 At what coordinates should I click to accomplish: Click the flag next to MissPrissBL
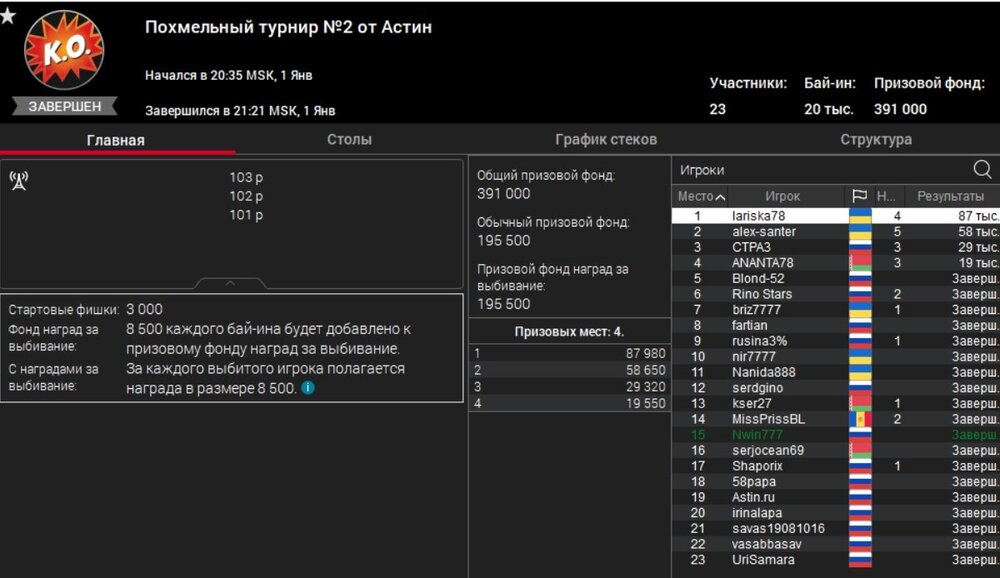click(859, 419)
